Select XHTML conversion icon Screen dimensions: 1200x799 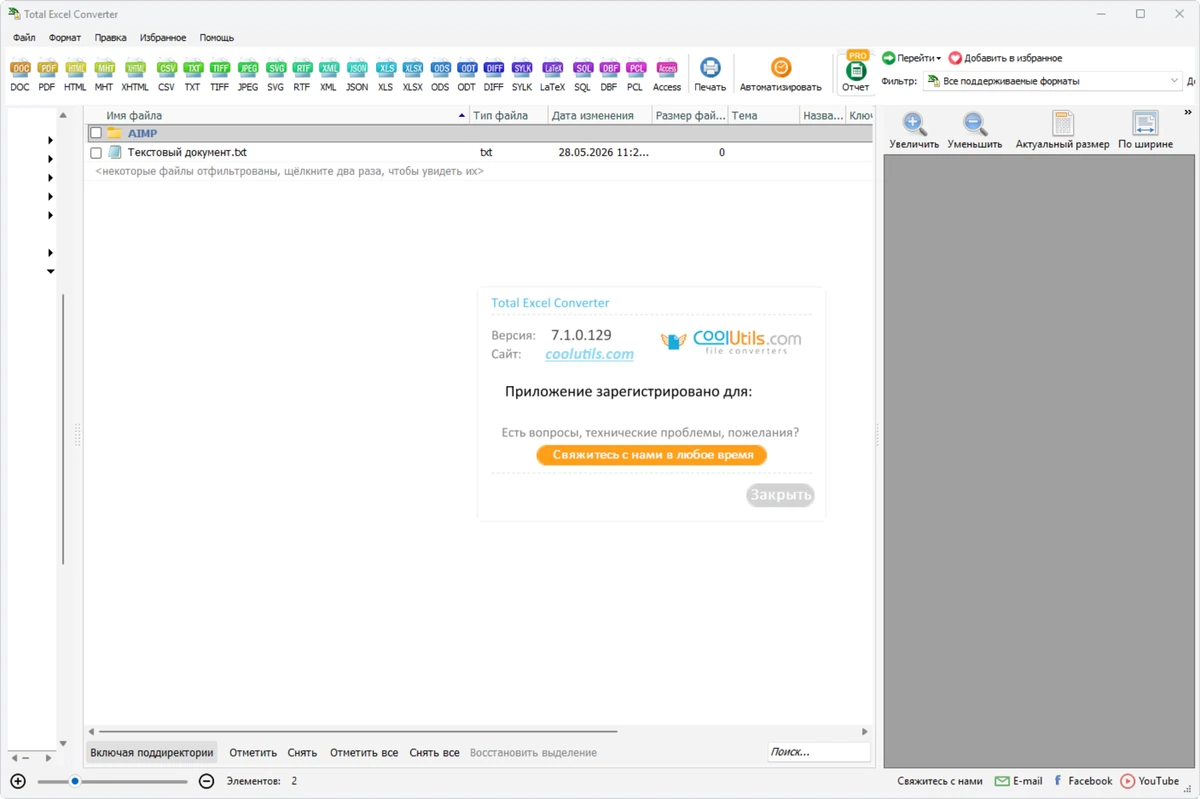[135, 75]
